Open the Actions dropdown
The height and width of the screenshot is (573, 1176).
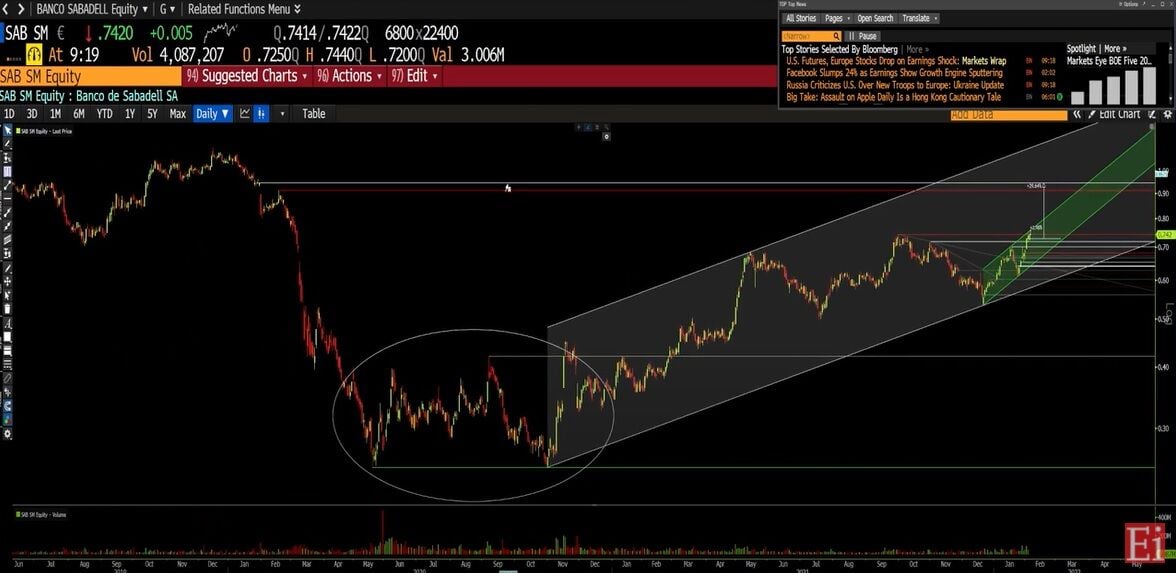(x=350, y=76)
